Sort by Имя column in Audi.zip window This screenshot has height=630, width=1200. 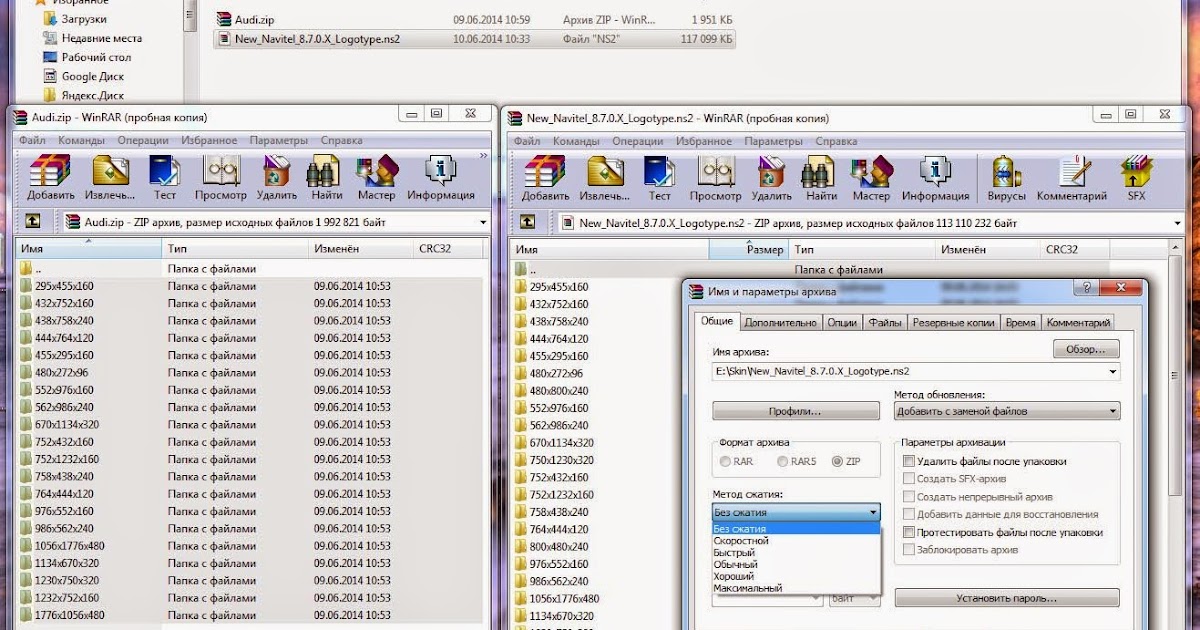pyautogui.click(x=89, y=248)
